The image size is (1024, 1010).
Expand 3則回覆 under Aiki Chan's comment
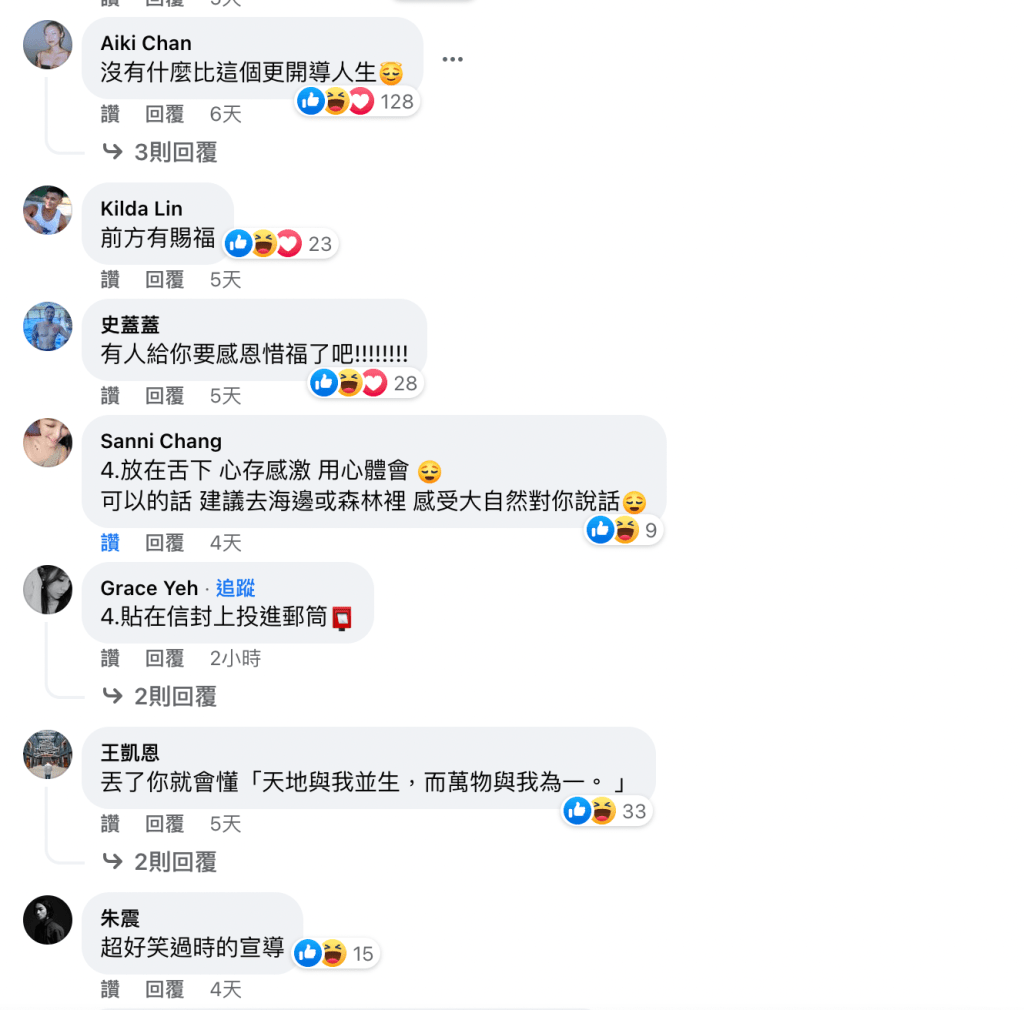coord(160,152)
